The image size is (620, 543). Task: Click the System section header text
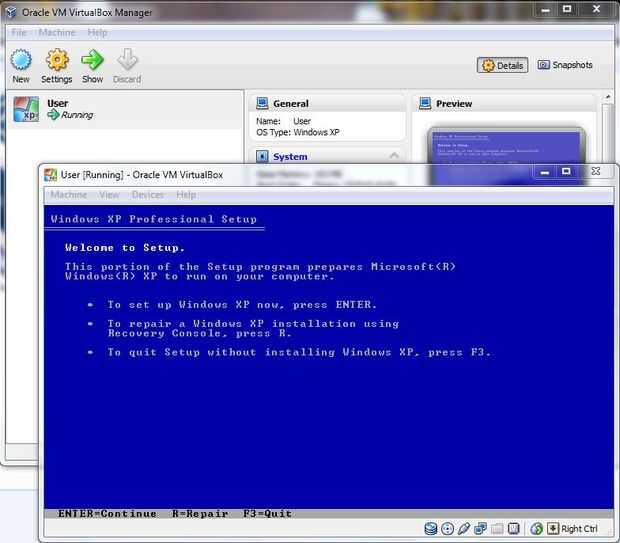click(290, 157)
